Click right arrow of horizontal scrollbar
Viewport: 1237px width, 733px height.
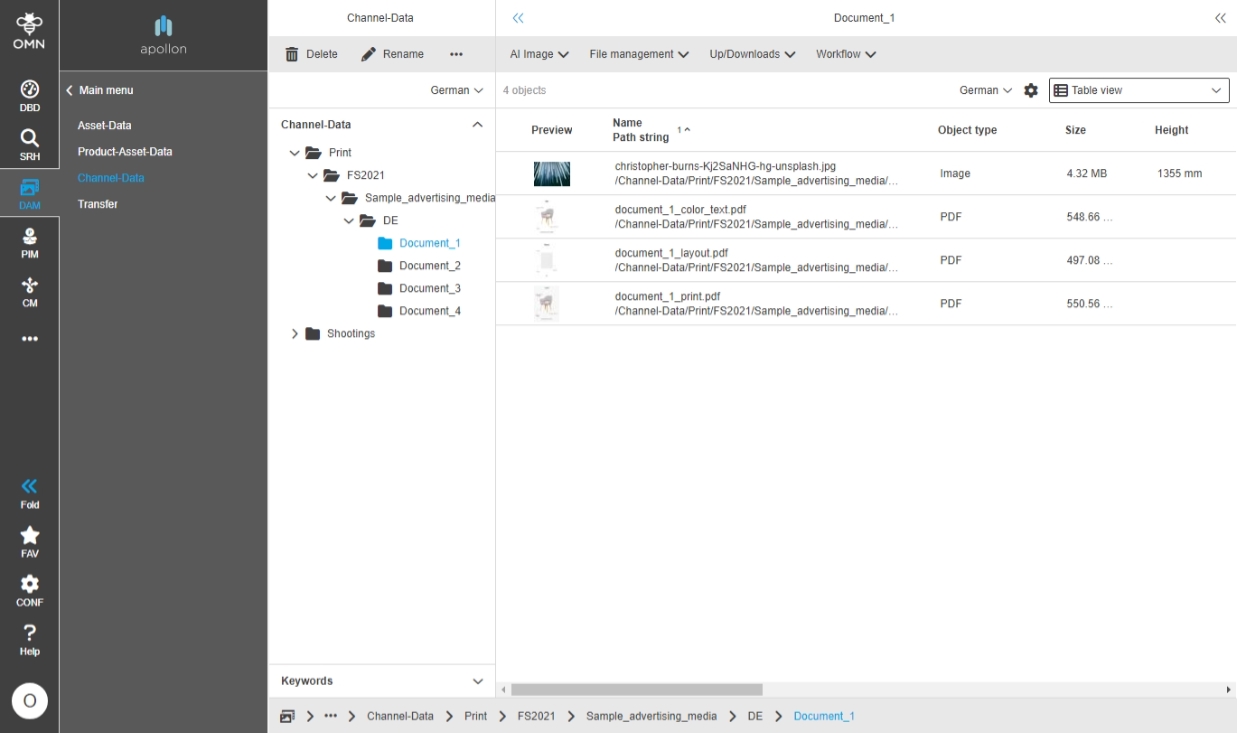tap(1228, 690)
